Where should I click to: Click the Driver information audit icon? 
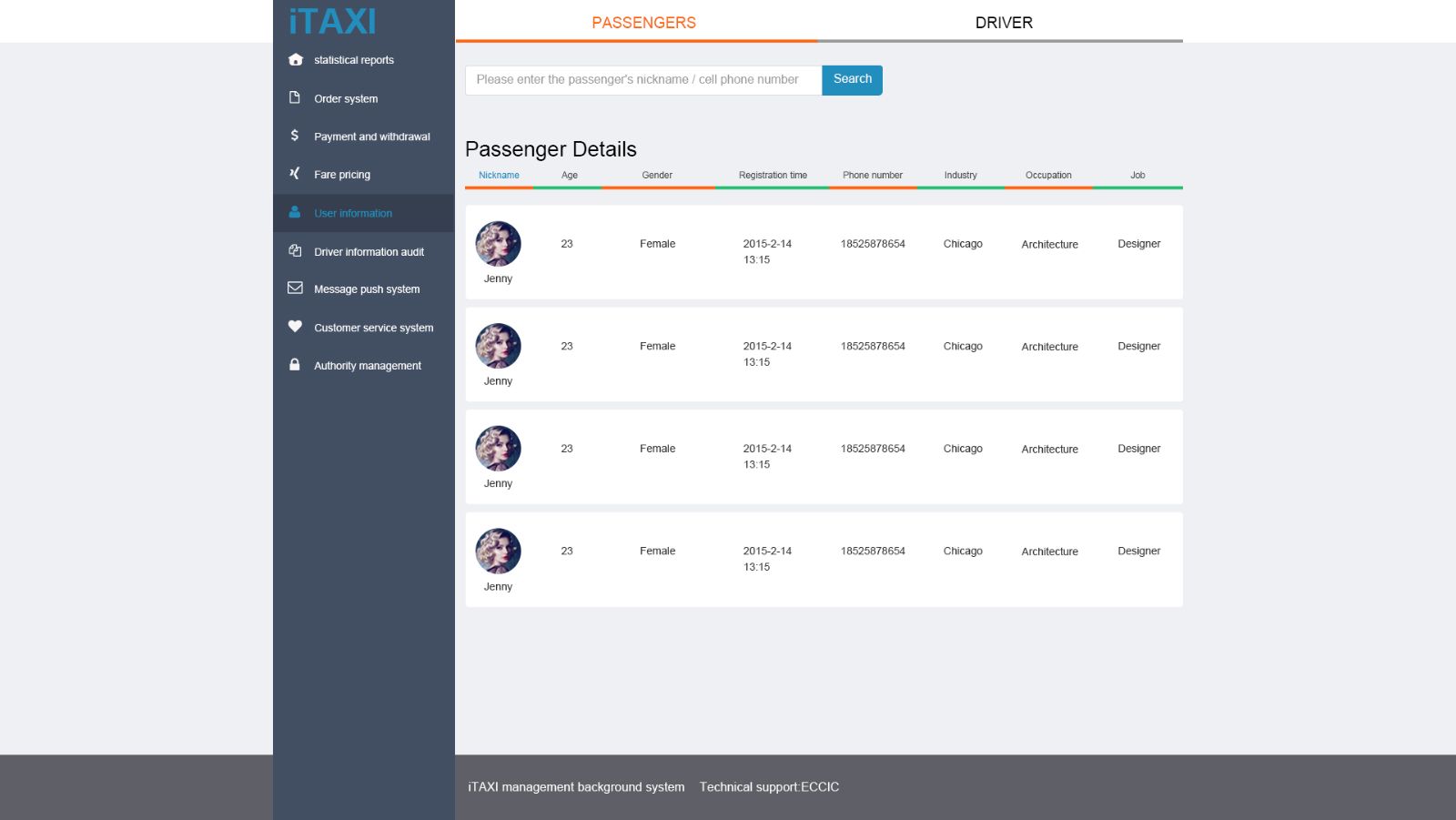(295, 250)
